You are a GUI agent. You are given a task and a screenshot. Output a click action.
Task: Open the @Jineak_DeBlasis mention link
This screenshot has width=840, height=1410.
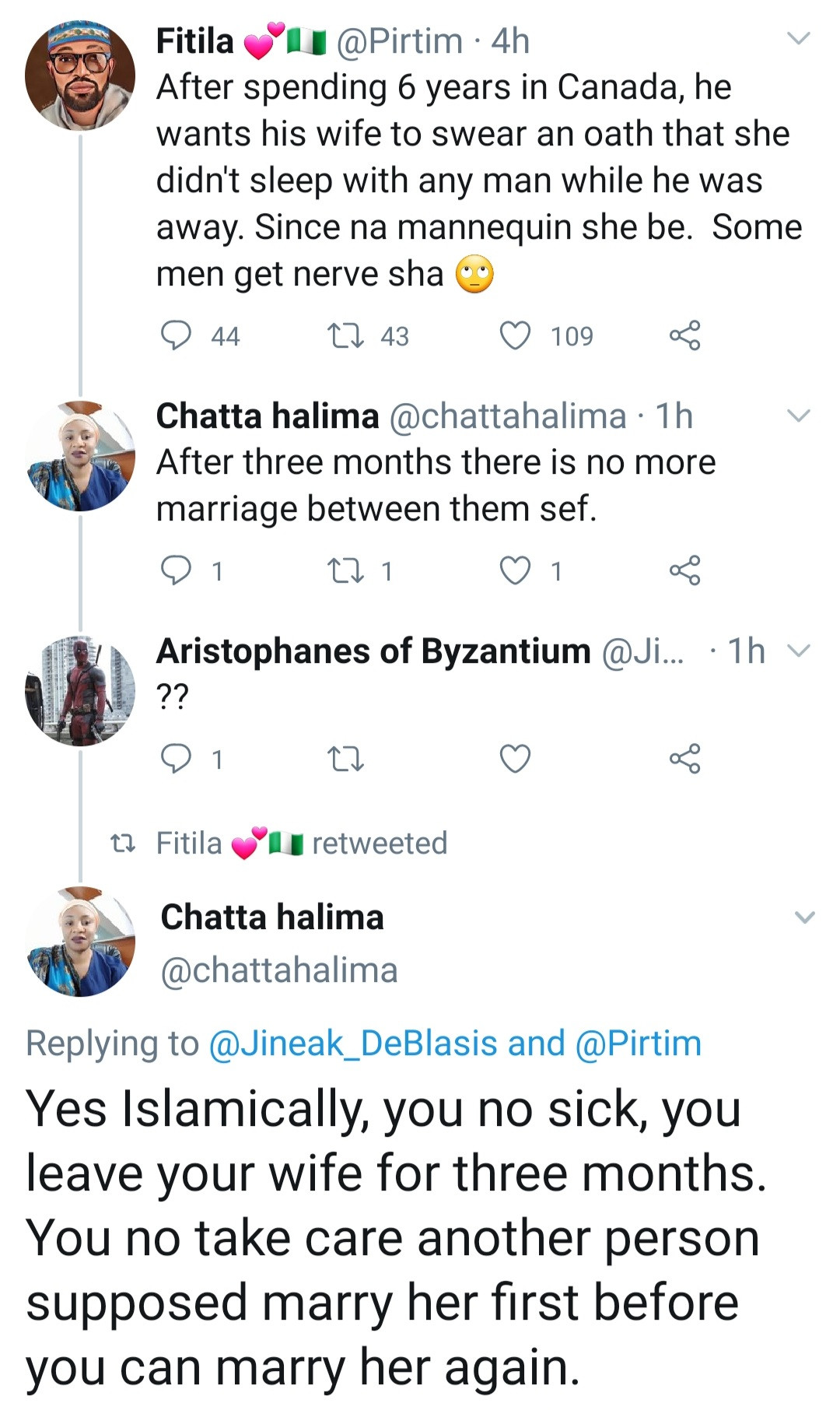353,1043
